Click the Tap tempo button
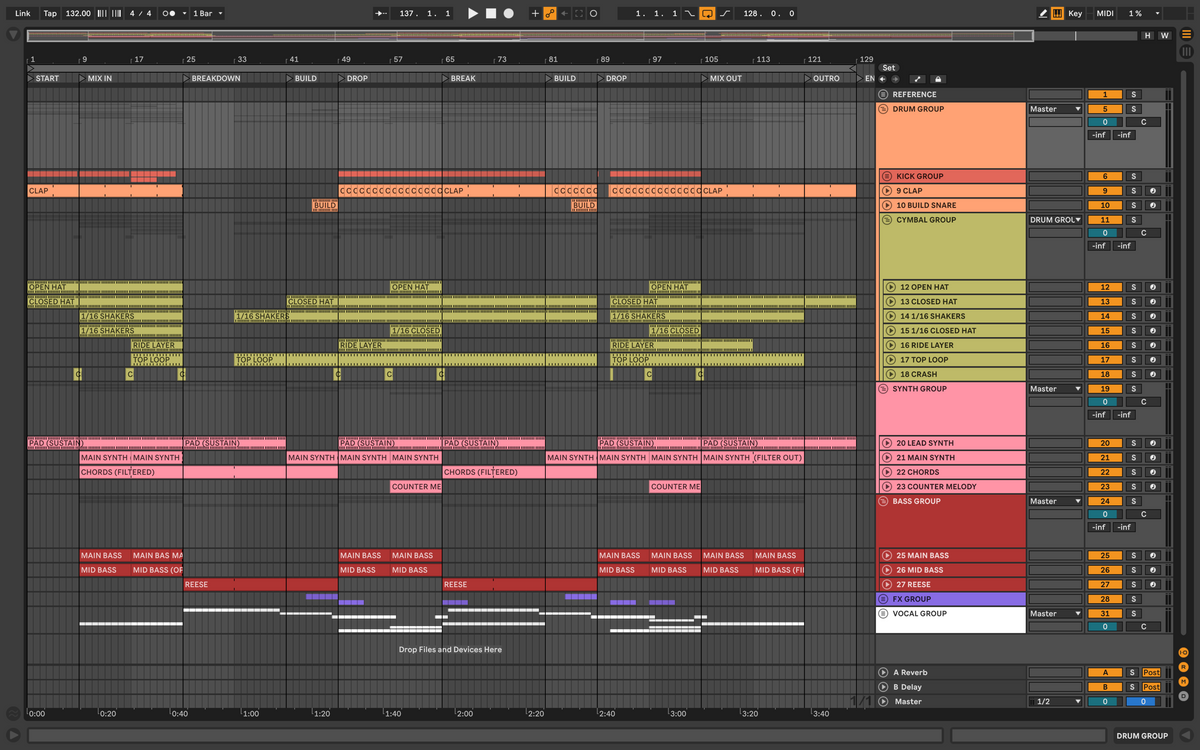 [x=50, y=14]
